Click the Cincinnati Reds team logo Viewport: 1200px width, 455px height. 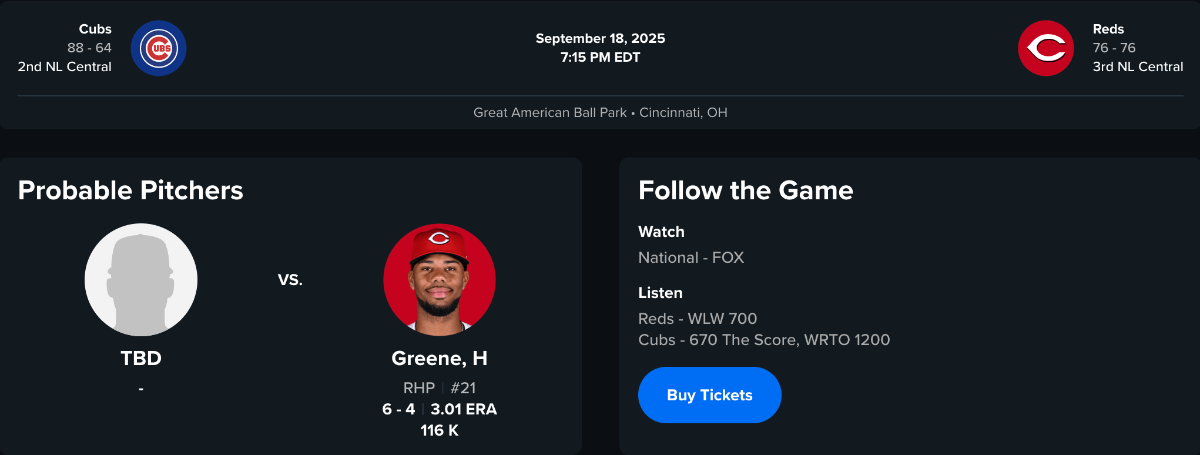(1045, 48)
